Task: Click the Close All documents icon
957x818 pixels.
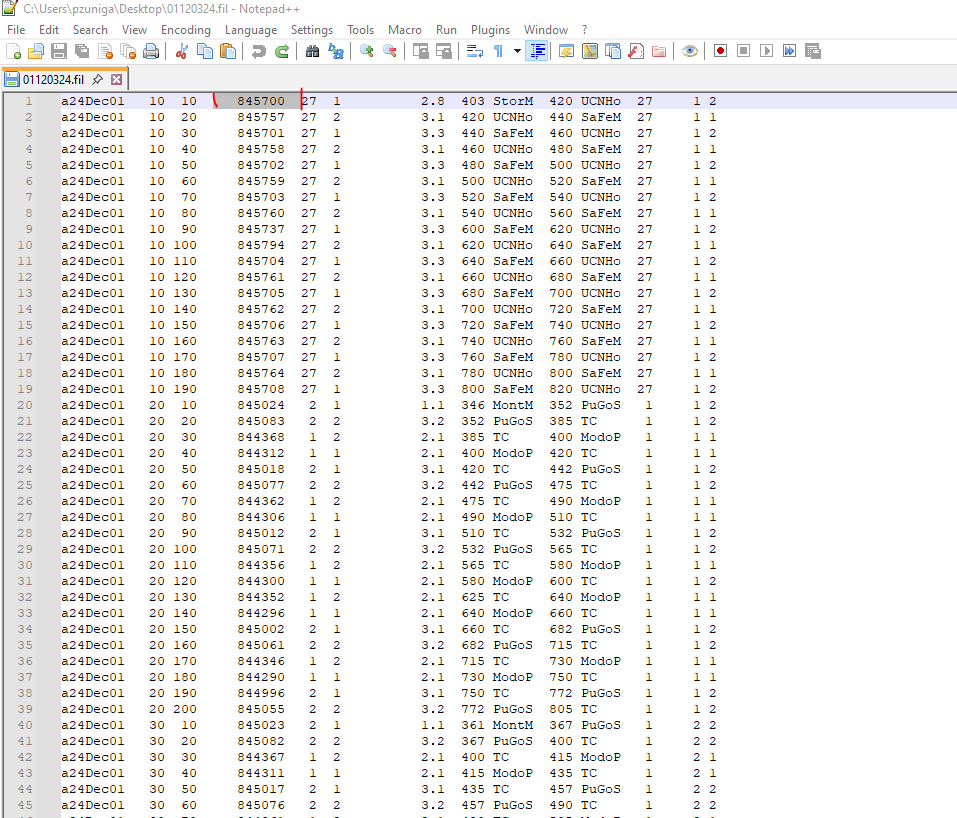Action: [x=128, y=51]
